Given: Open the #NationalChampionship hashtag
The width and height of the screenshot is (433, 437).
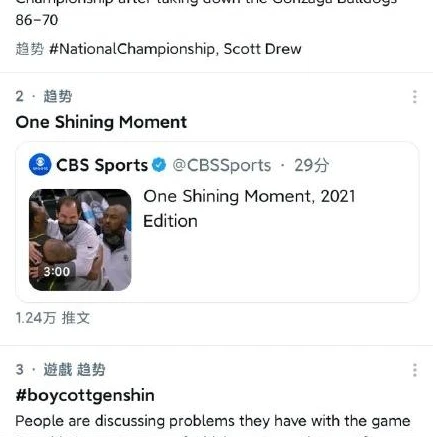Looking at the screenshot, I should (x=133, y=49).
